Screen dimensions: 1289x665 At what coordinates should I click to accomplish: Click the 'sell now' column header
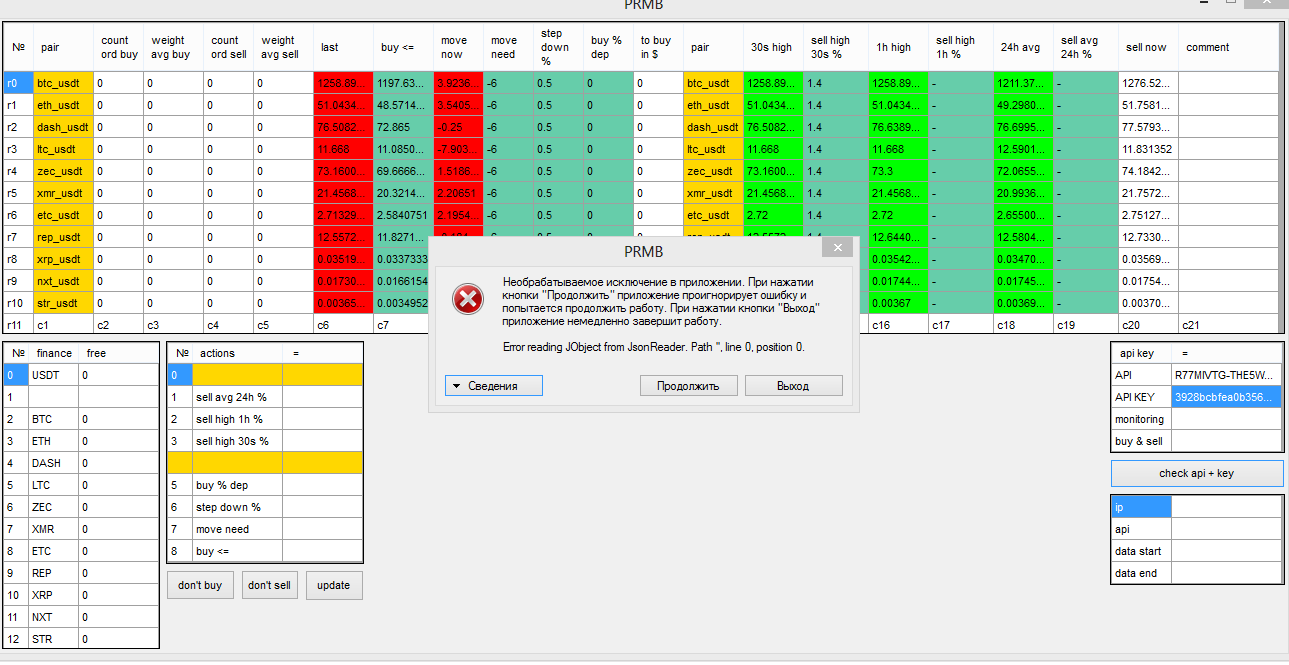pyautogui.click(x=1147, y=47)
